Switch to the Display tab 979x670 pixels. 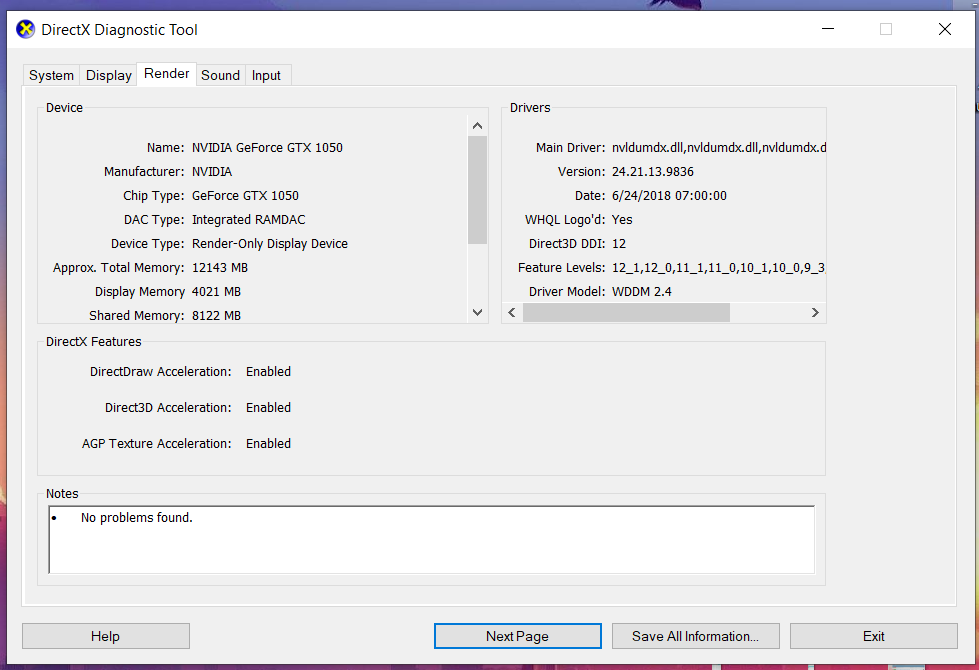coord(109,76)
